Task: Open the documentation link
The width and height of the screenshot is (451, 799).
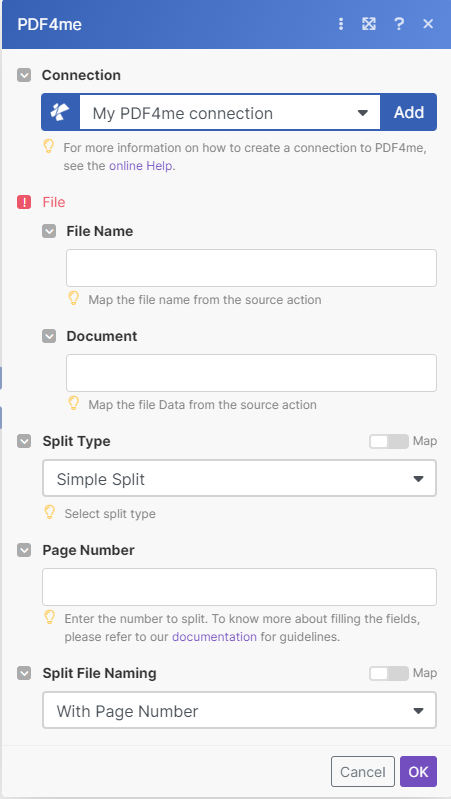Action: 215,636
